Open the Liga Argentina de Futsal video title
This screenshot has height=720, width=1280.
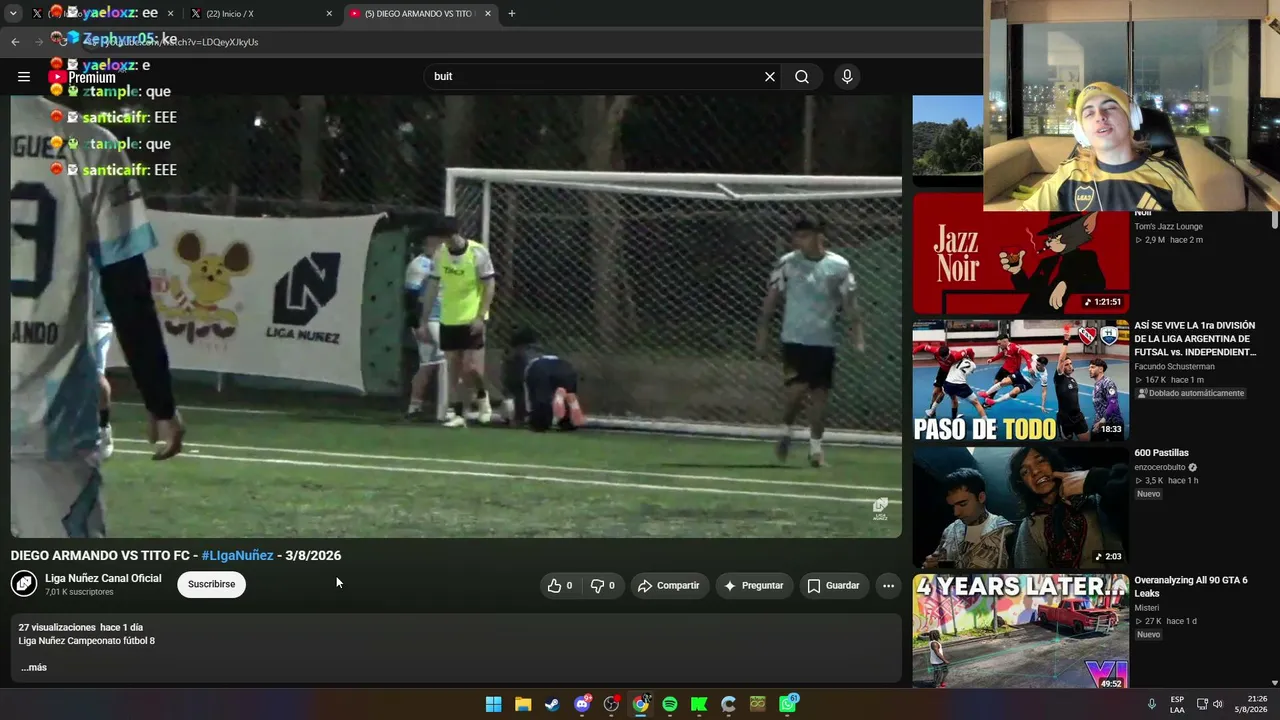coord(1195,339)
